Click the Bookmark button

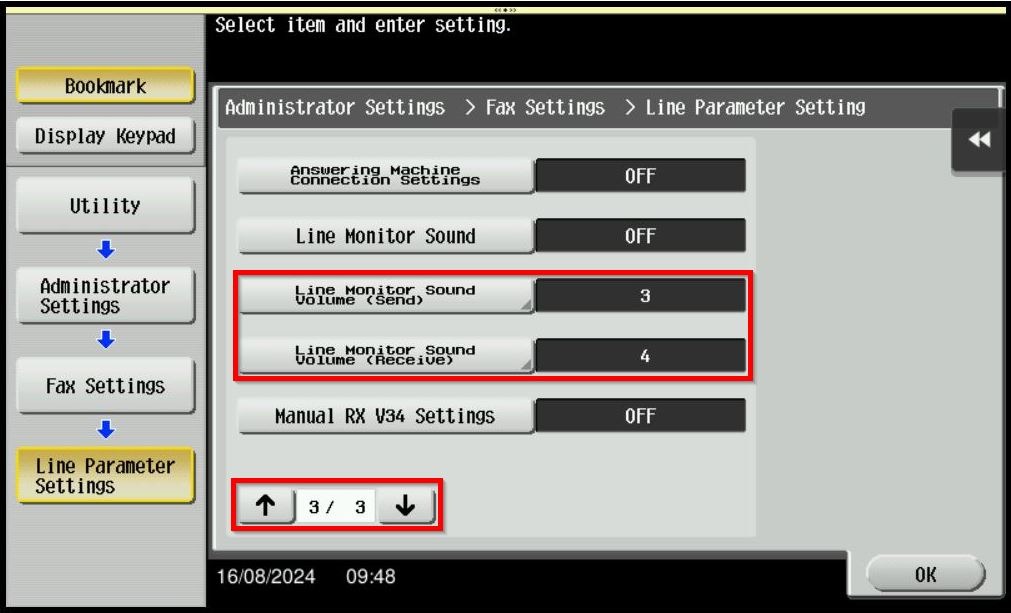point(105,86)
